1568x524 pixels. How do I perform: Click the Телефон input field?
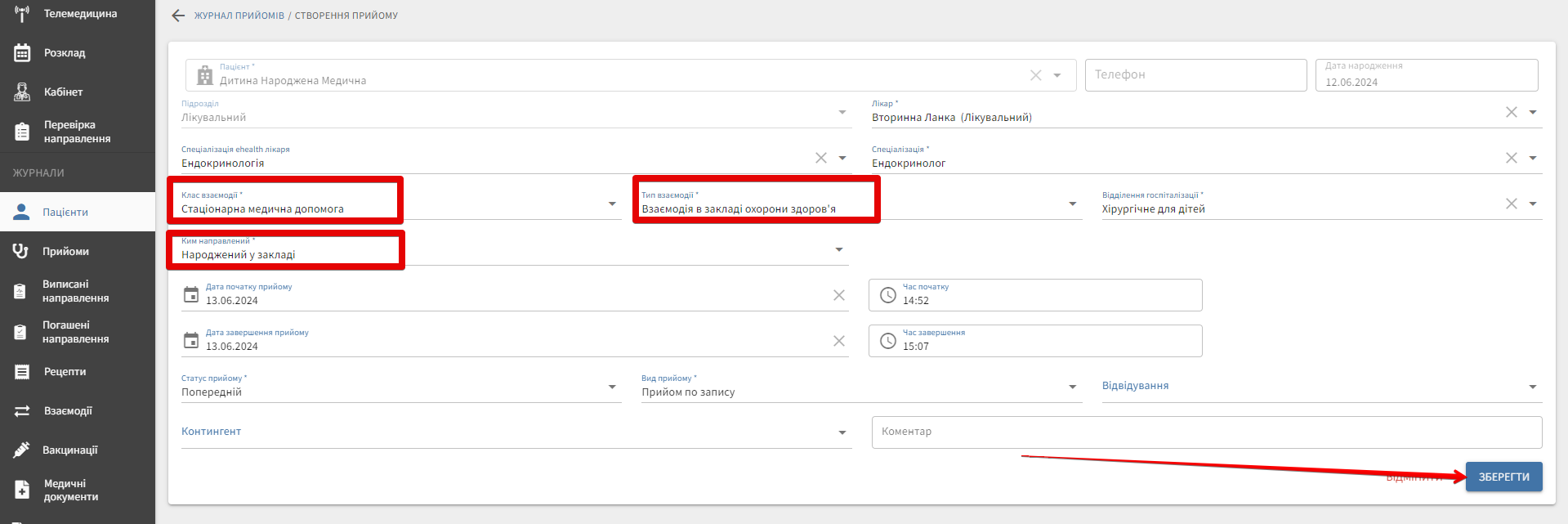click(x=1196, y=74)
